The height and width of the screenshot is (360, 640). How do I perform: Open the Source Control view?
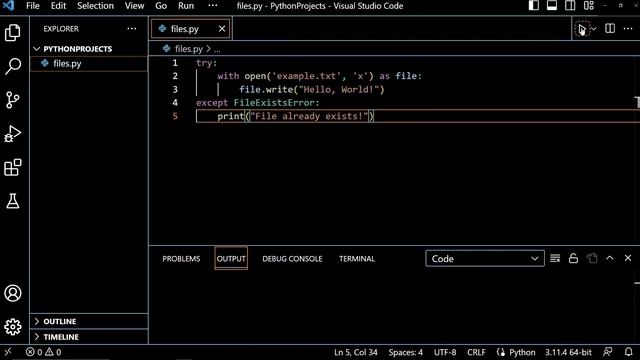tap(13, 100)
